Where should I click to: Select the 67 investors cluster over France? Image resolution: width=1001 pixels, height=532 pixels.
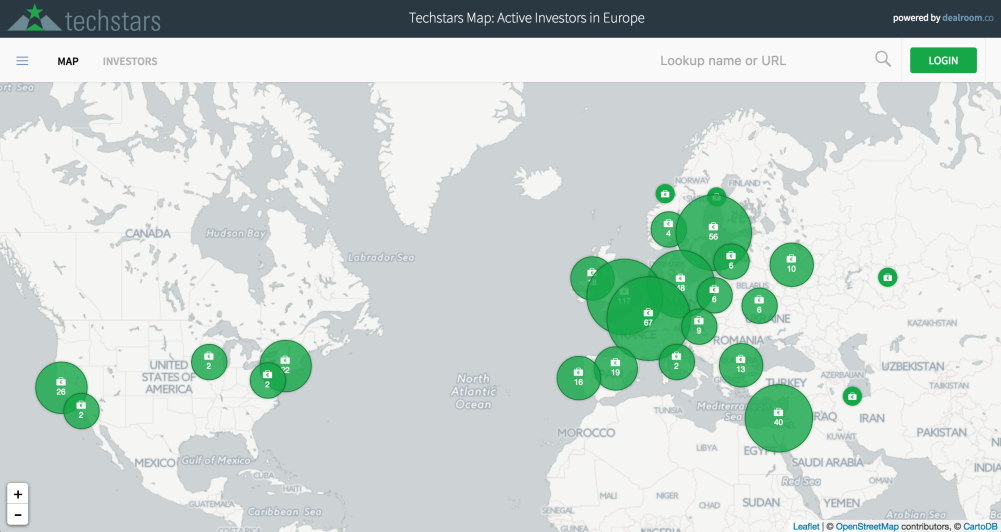pyautogui.click(x=648, y=318)
